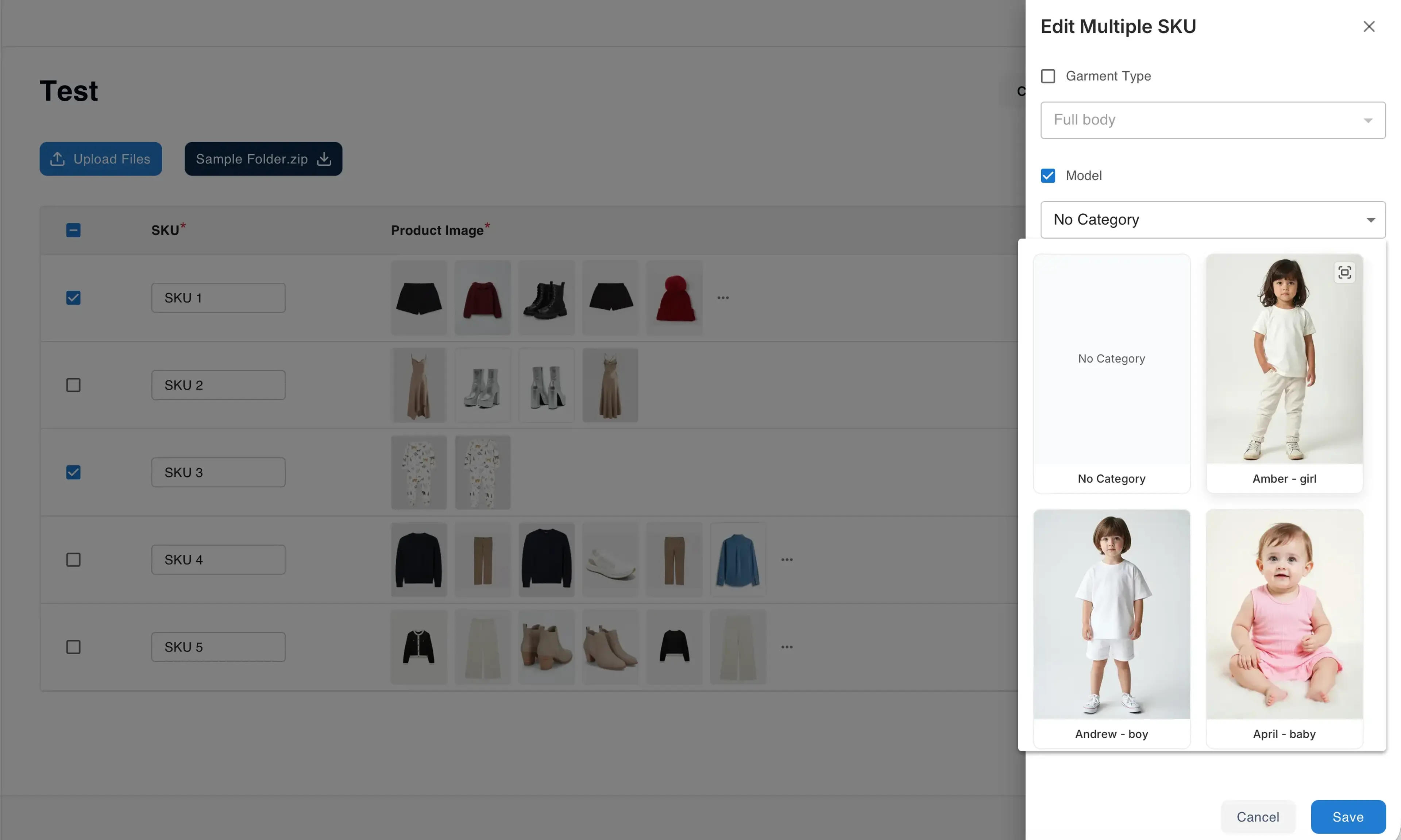Open the red sweater image in SKU 1
Image resolution: width=1401 pixels, height=840 pixels.
pyautogui.click(x=482, y=298)
